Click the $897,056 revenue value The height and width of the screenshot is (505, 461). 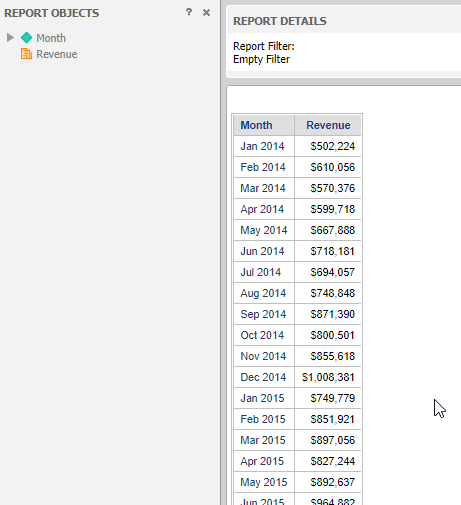click(333, 440)
